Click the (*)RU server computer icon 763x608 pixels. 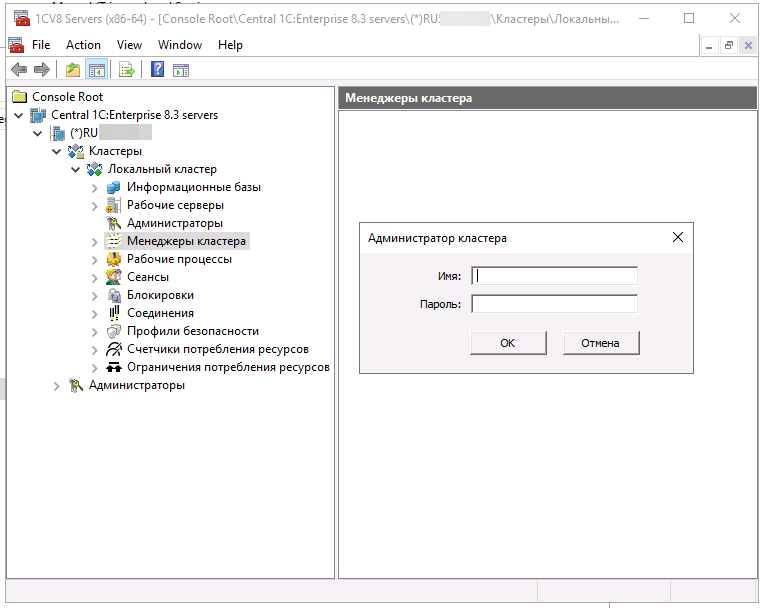tap(58, 133)
